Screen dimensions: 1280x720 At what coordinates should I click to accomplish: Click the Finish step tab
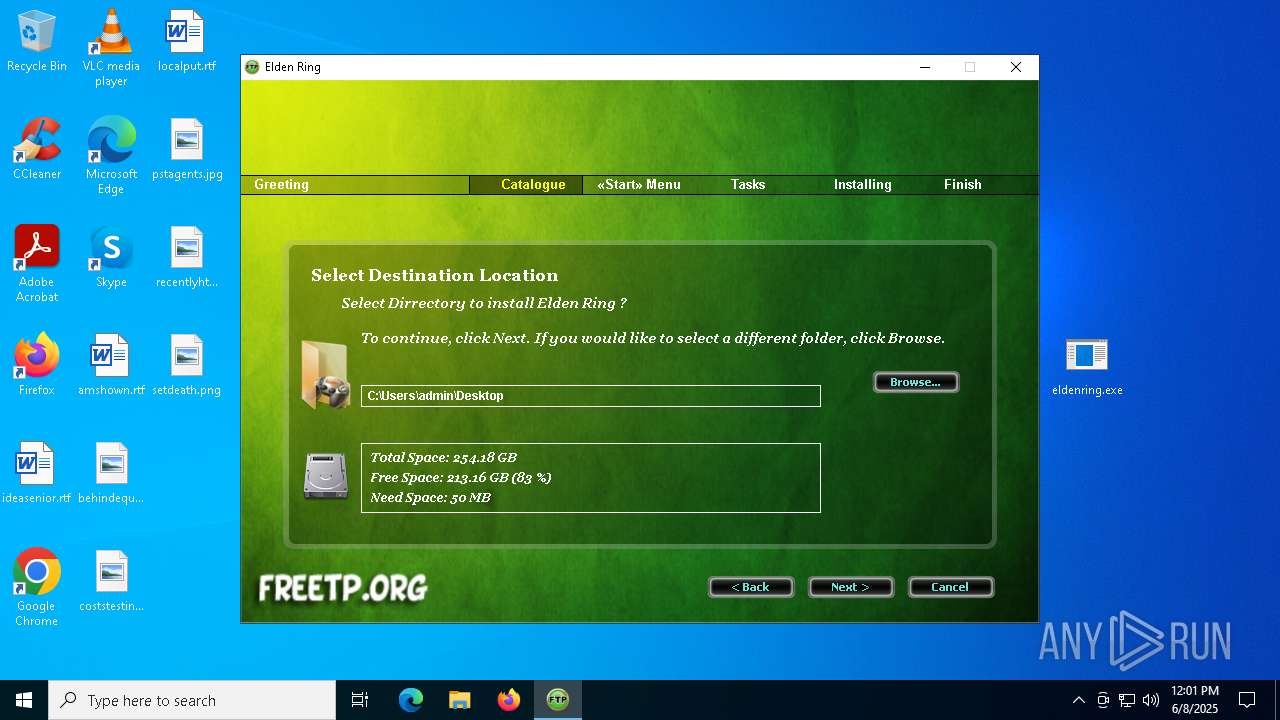click(963, 185)
